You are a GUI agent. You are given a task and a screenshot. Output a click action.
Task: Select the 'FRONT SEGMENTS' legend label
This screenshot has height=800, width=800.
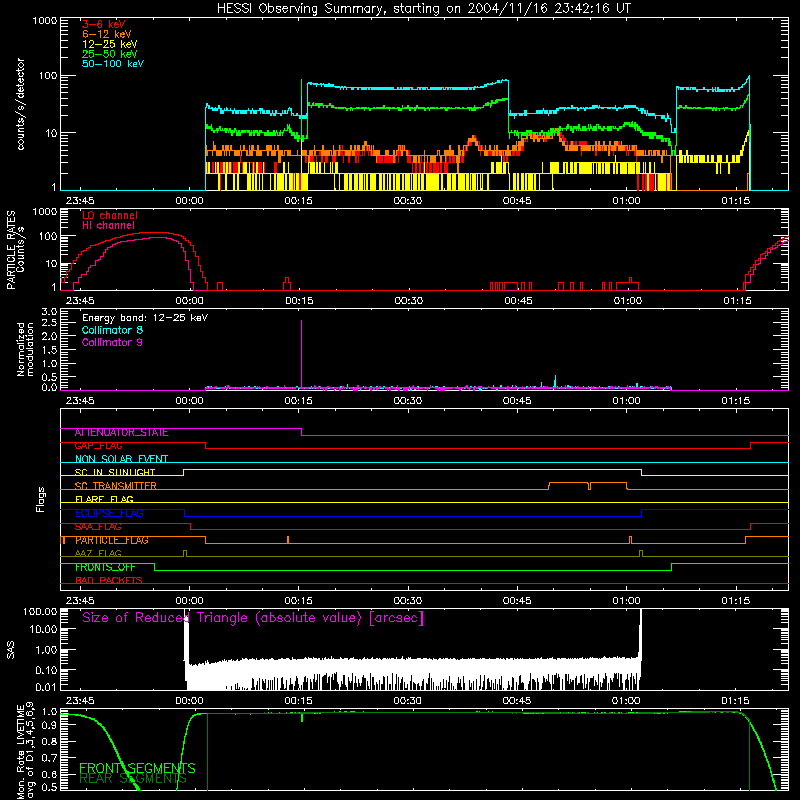click(x=137, y=768)
